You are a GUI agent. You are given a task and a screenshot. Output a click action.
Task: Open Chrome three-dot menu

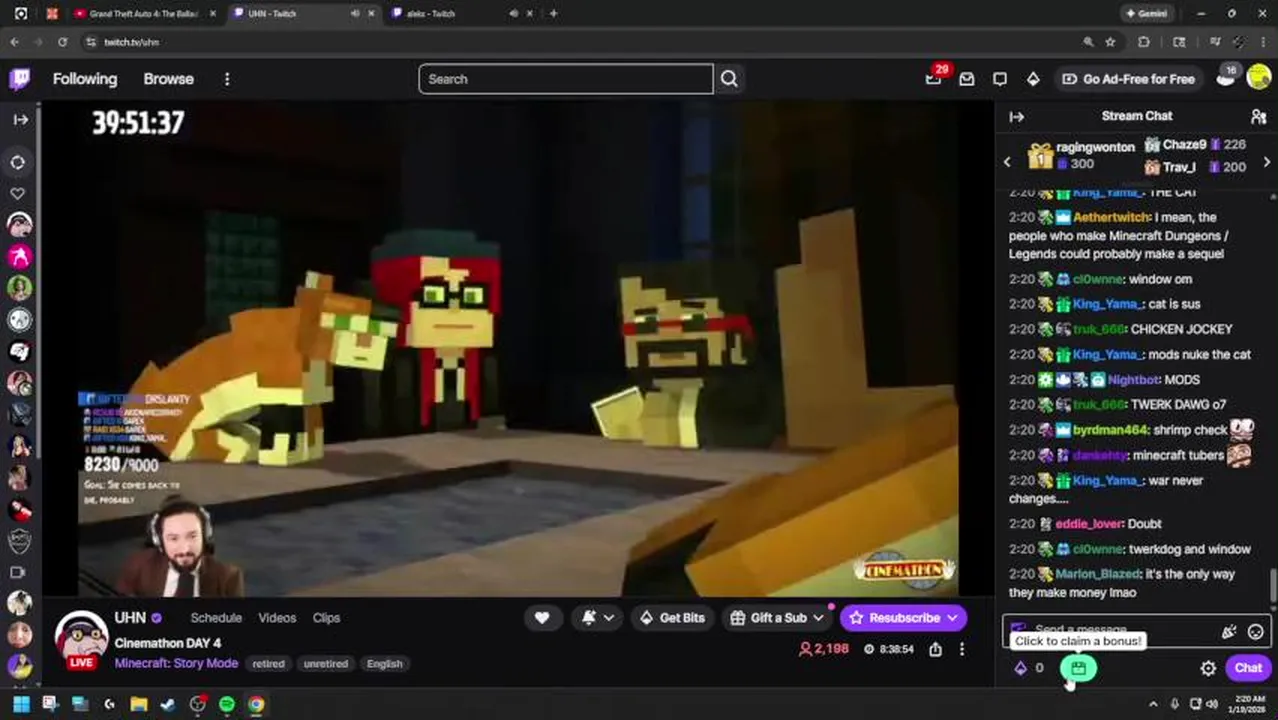[x=1264, y=42]
